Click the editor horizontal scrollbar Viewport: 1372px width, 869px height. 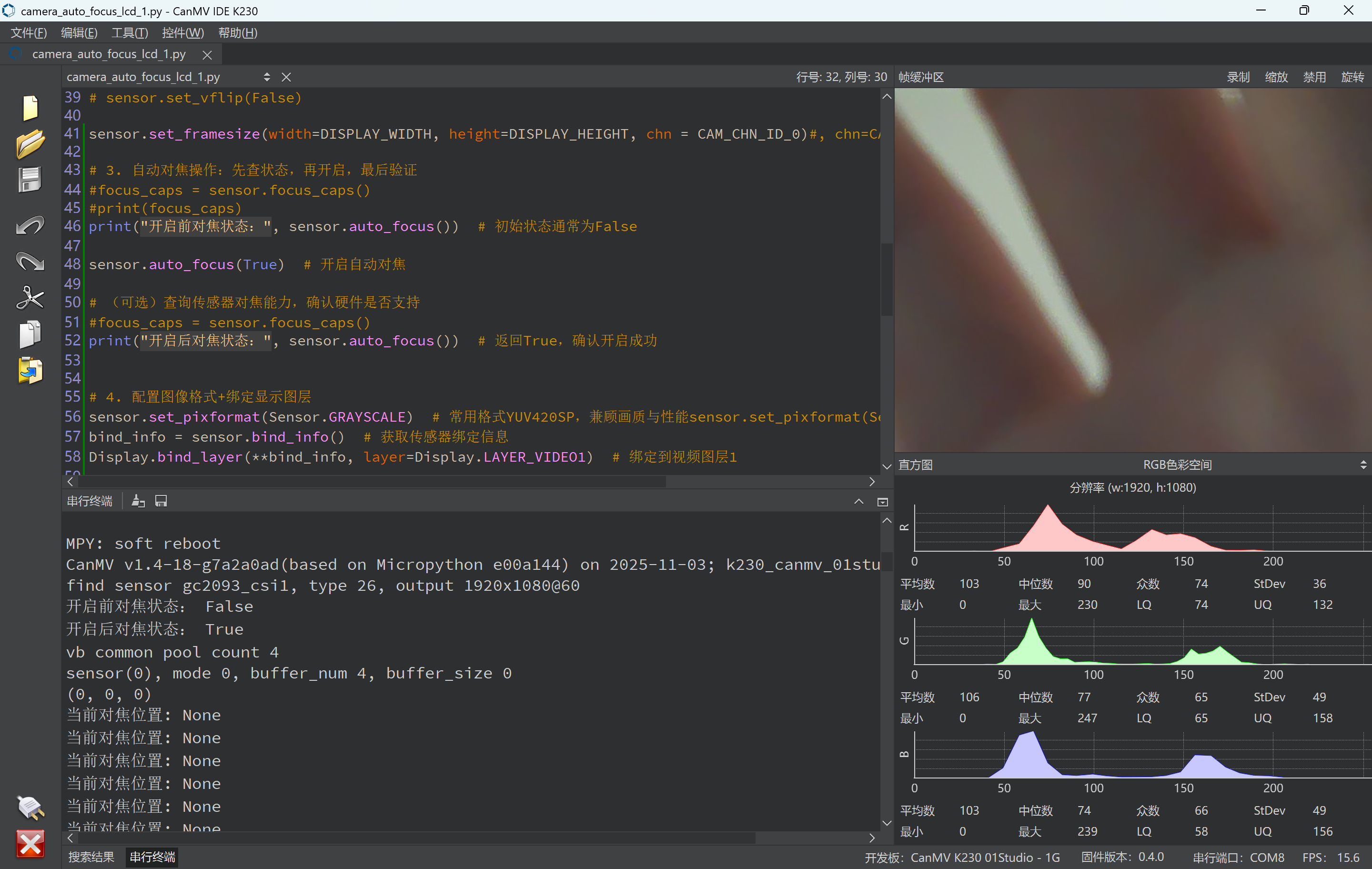coord(370,482)
